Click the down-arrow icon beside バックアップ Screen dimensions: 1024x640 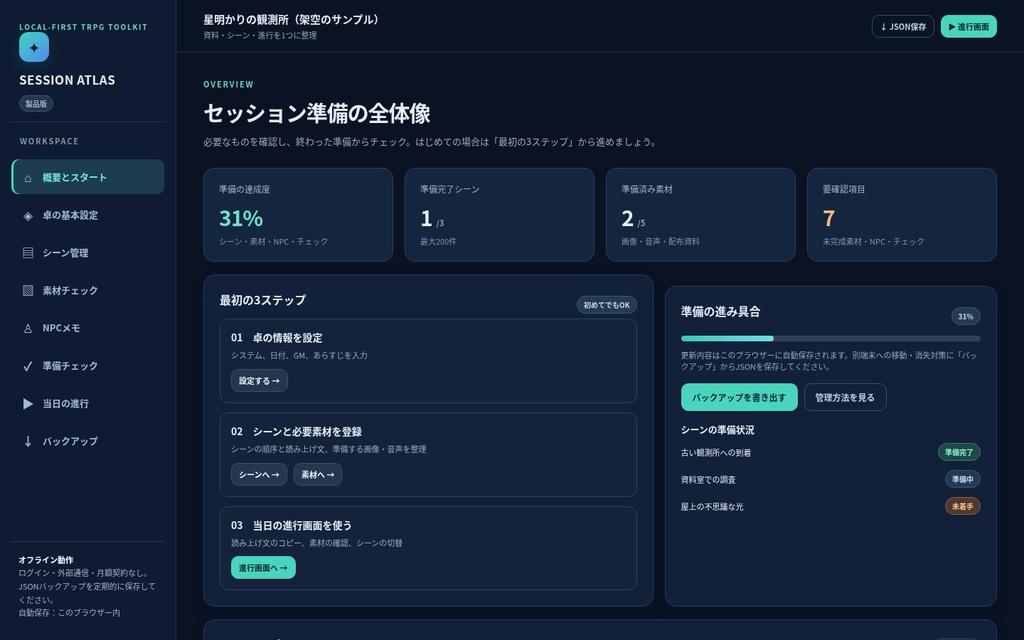pos(28,441)
